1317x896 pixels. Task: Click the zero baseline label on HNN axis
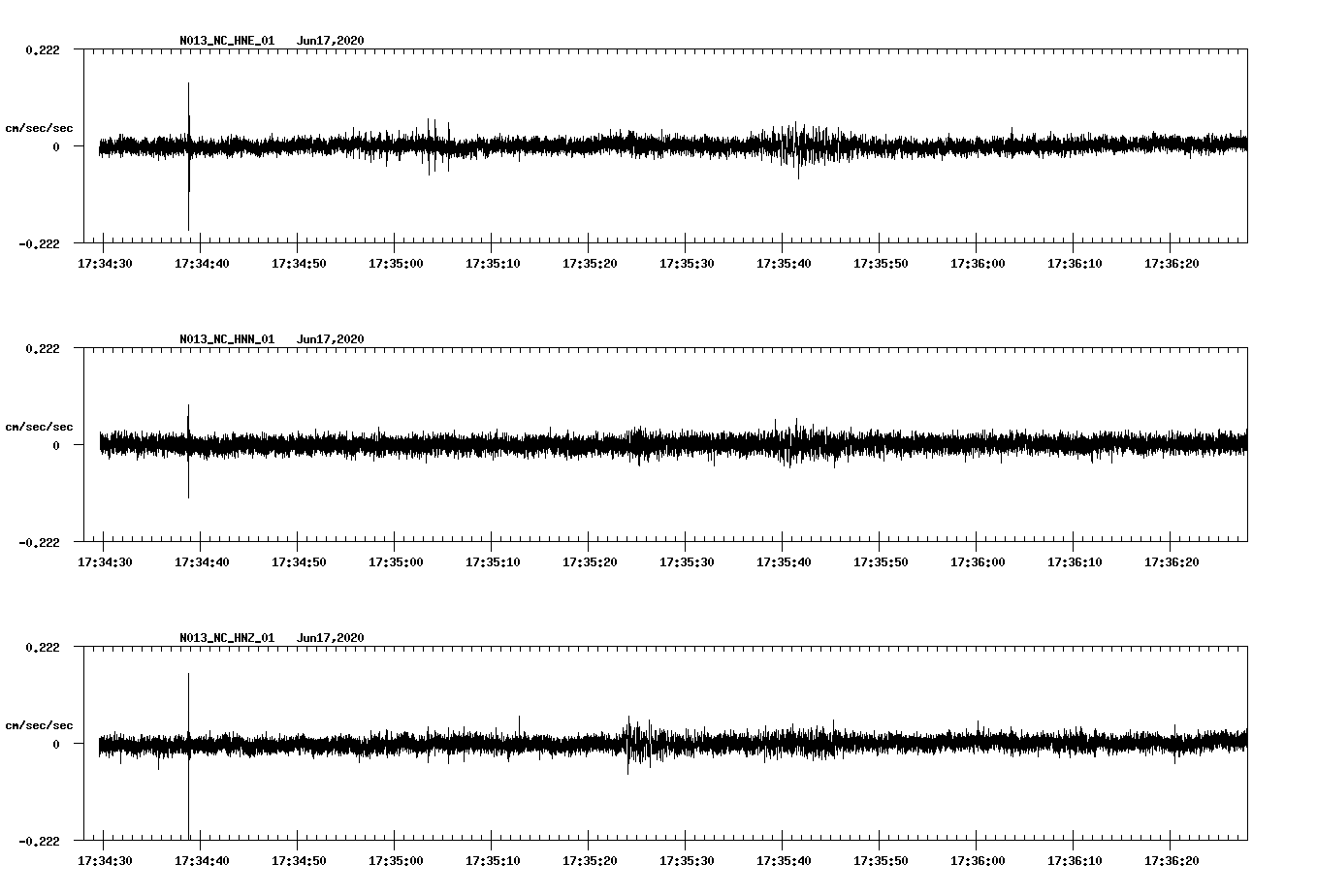coord(56,445)
